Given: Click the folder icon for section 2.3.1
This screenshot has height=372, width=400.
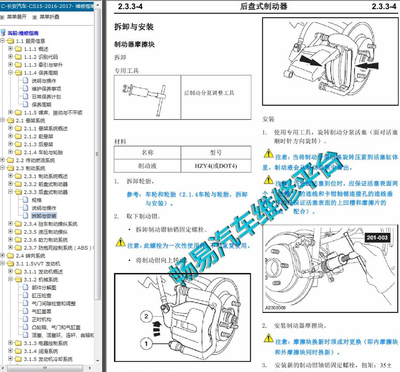Looking at the screenshot, I should coord(18,176).
